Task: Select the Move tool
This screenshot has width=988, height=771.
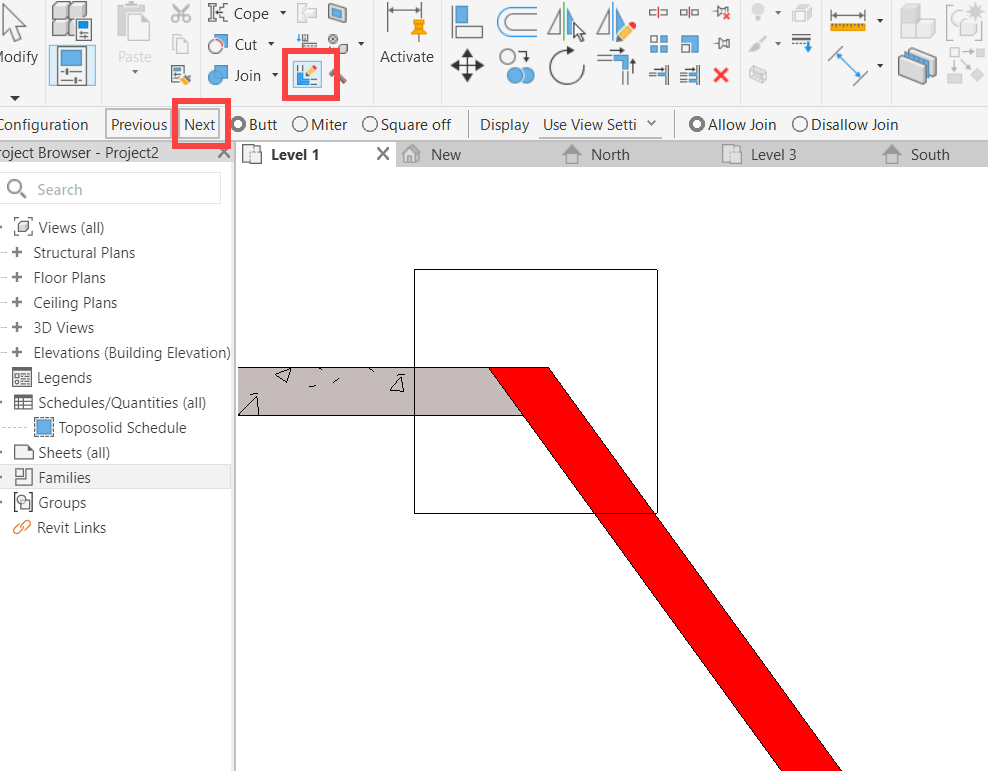Action: coord(468,66)
